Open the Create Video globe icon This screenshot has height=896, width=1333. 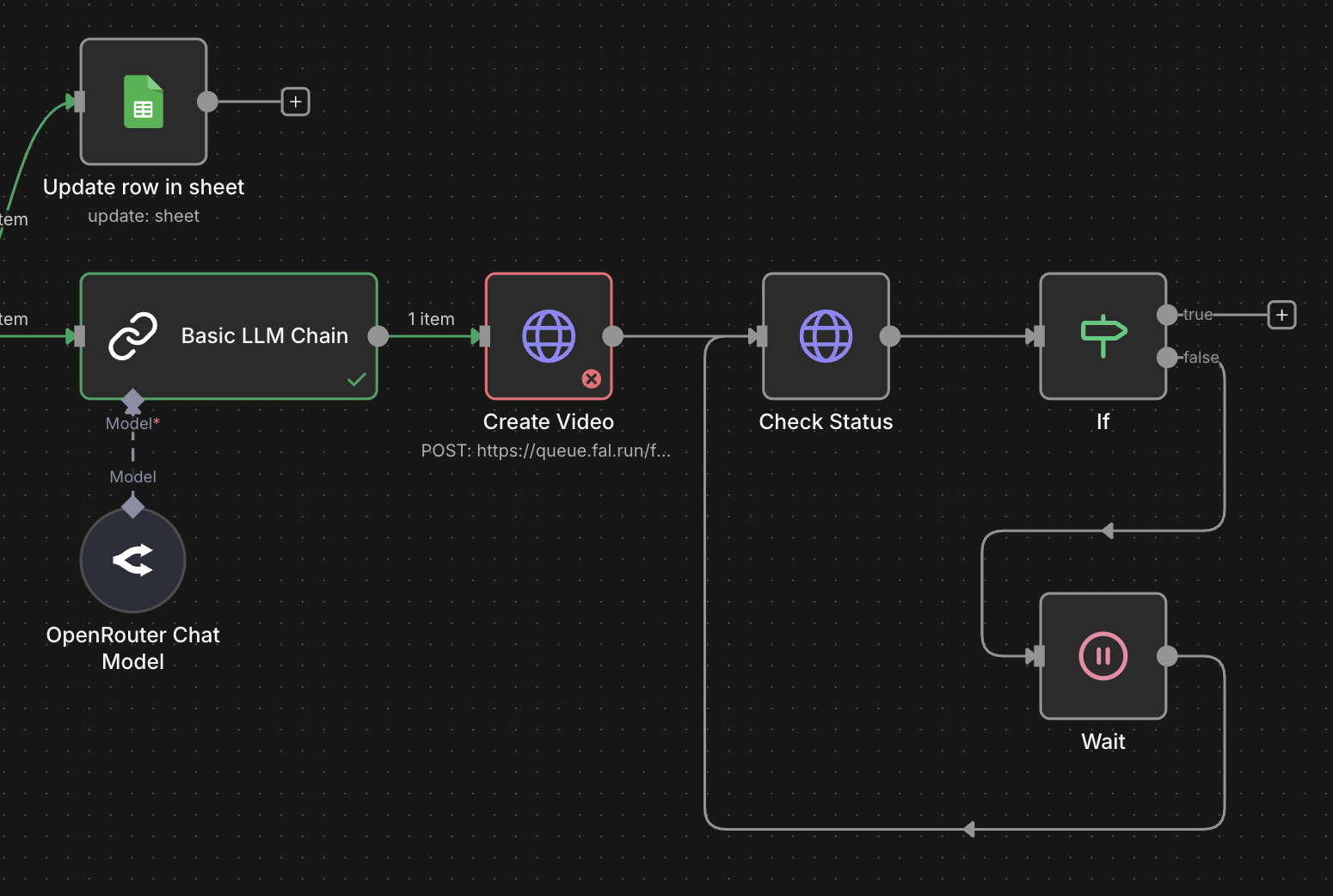(548, 336)
